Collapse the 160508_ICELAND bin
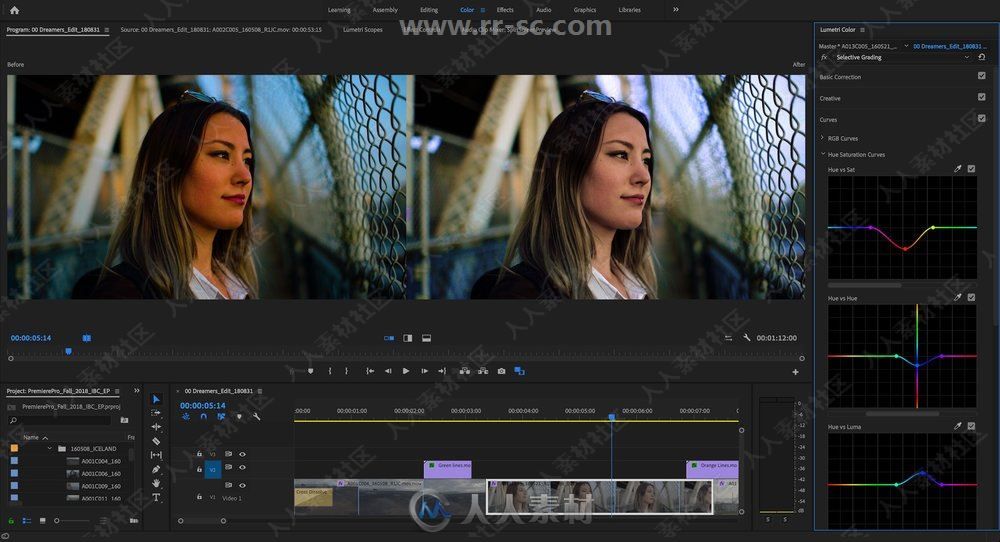Screen dimensions: 1000x542 coord(49,448)
